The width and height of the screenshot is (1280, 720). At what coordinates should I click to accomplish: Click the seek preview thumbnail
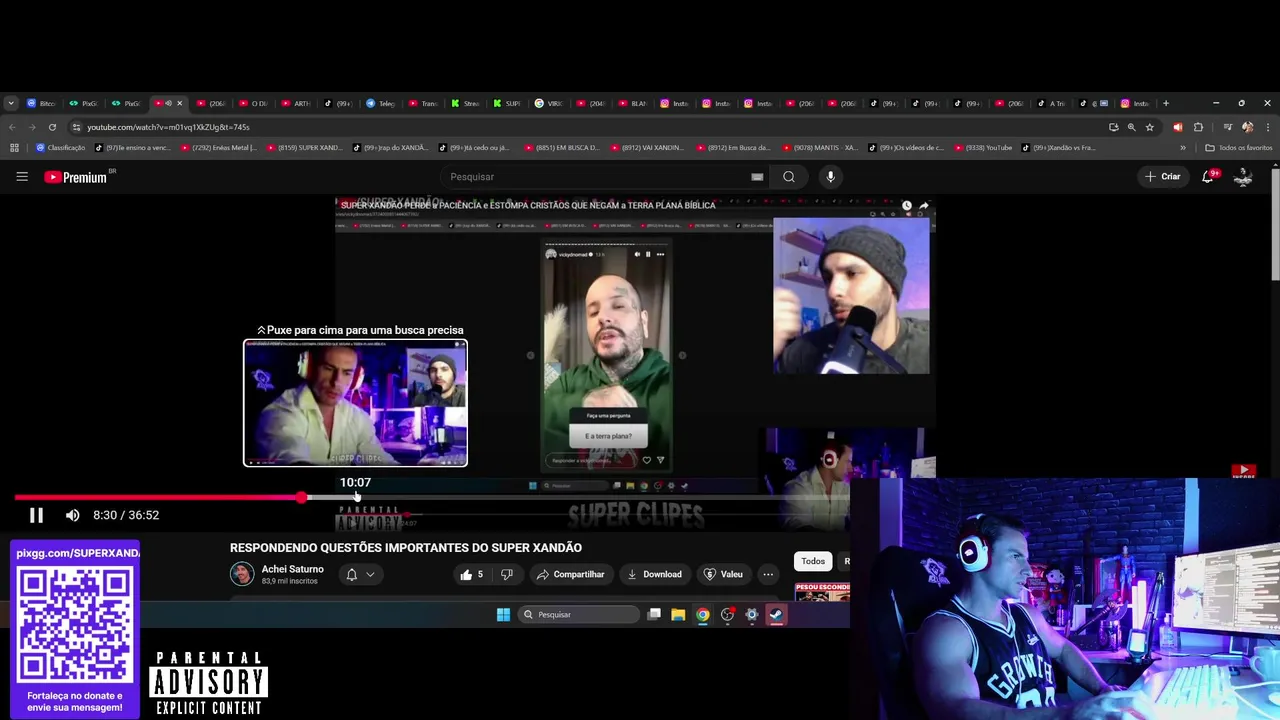[x=355, y=403]
